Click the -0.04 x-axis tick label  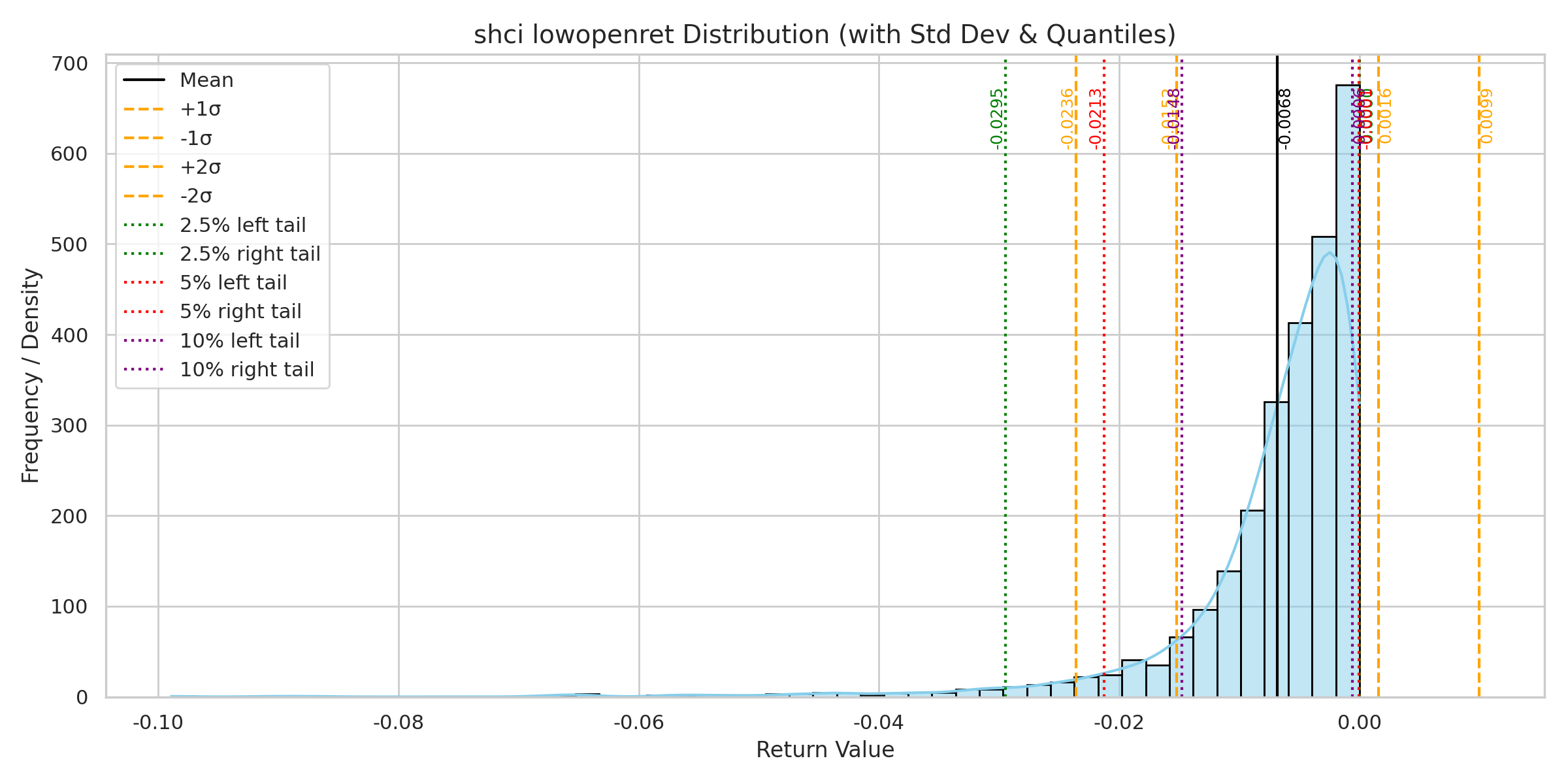879,723
